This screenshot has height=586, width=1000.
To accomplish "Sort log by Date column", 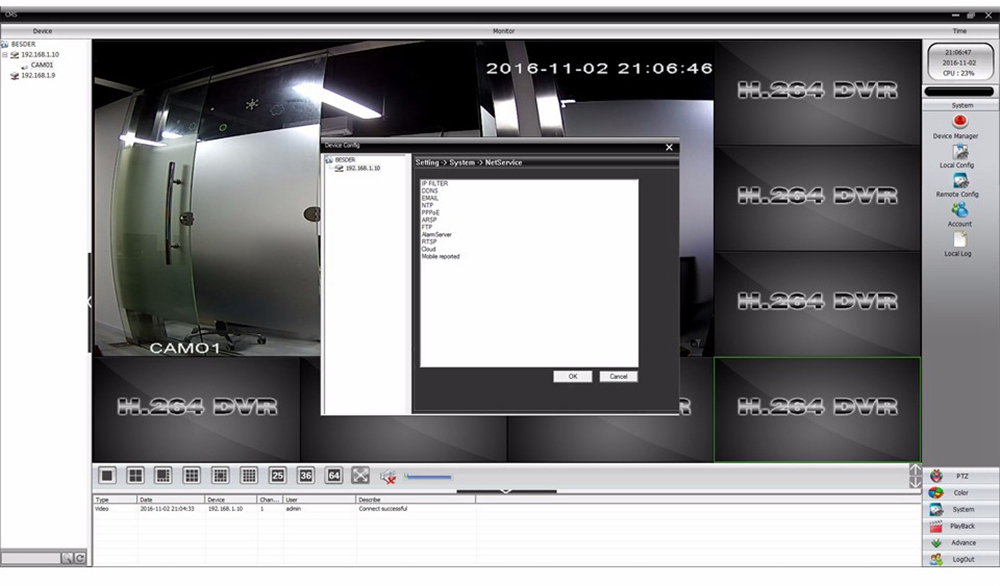I will click(x=170, y=499).
